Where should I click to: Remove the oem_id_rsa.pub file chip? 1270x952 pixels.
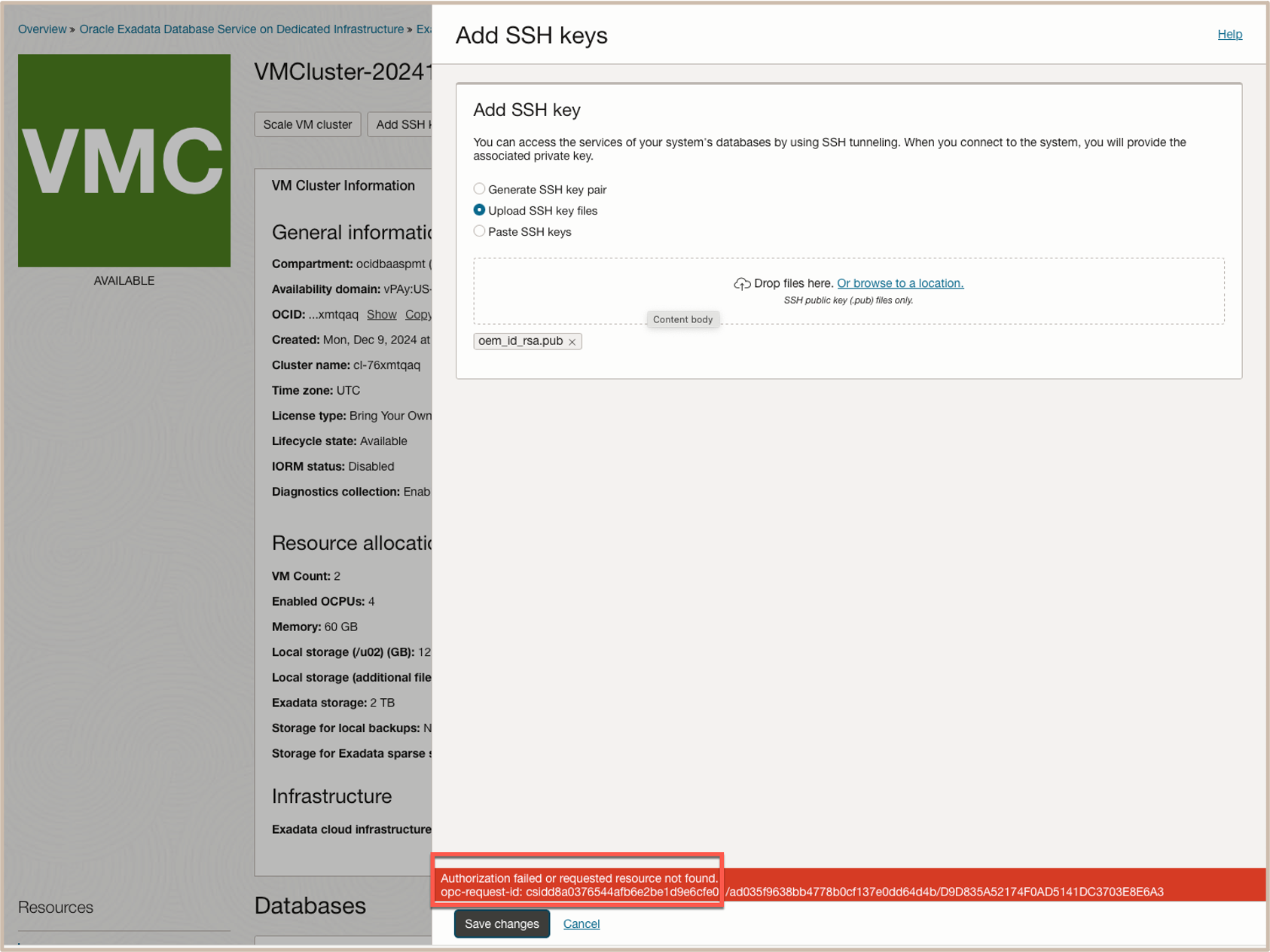tap(572, 342)
